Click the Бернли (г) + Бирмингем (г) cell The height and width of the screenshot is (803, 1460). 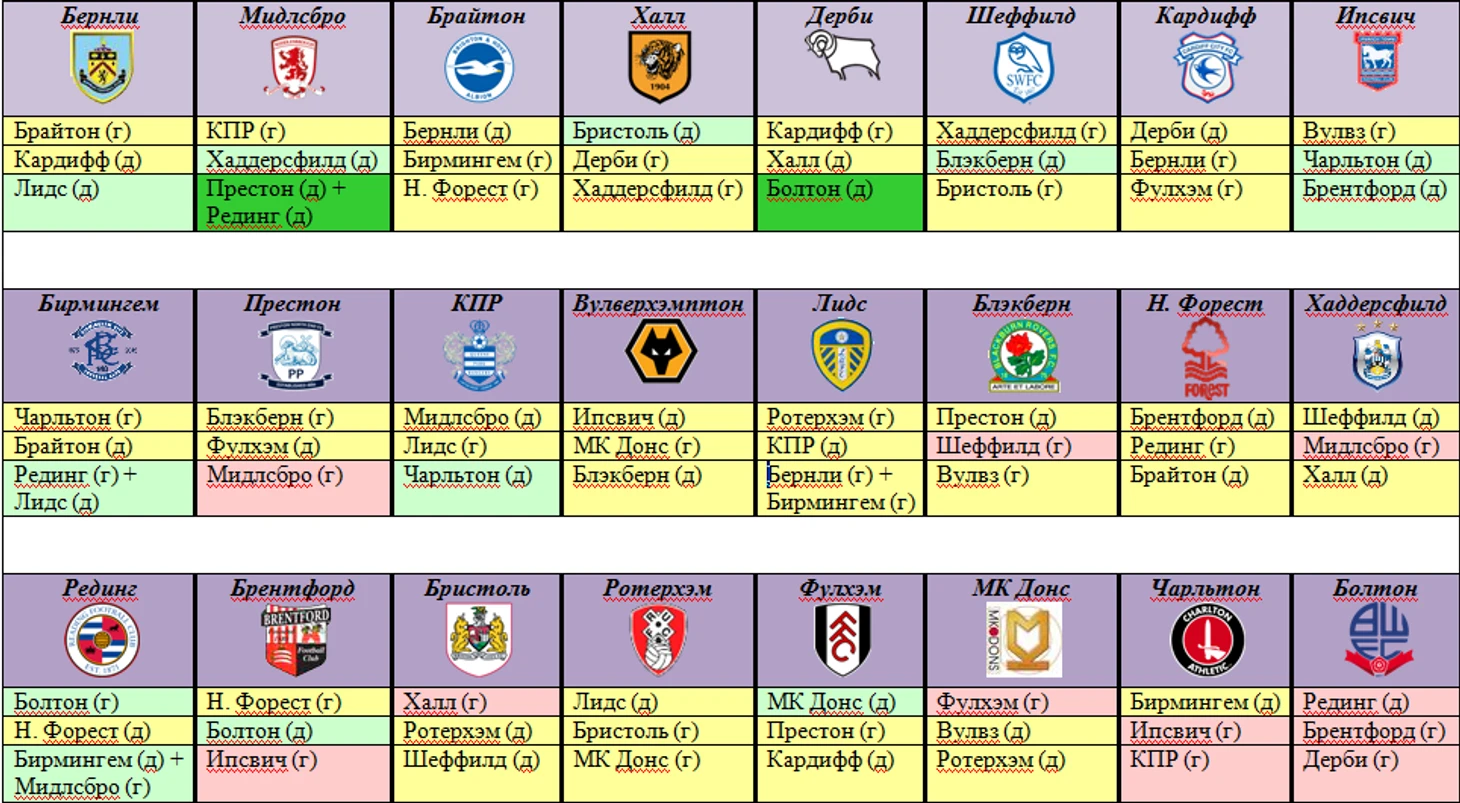coord(840,488)
